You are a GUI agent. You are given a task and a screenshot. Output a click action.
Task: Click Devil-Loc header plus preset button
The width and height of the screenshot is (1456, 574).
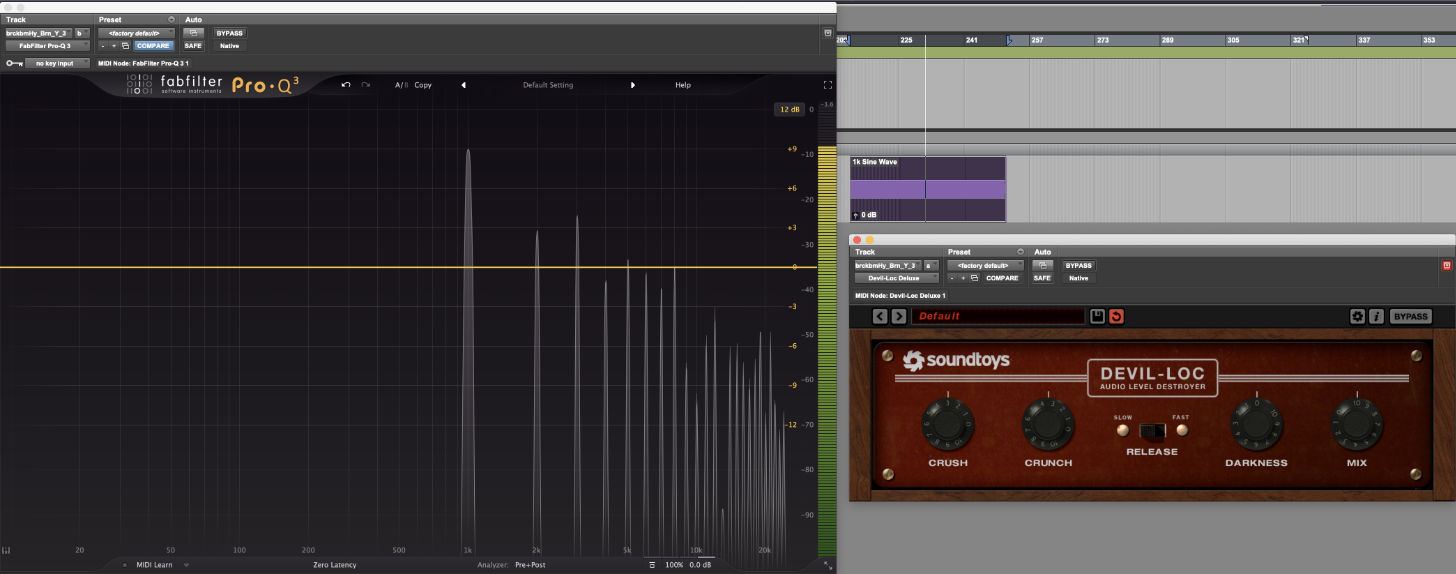point(962,278)
